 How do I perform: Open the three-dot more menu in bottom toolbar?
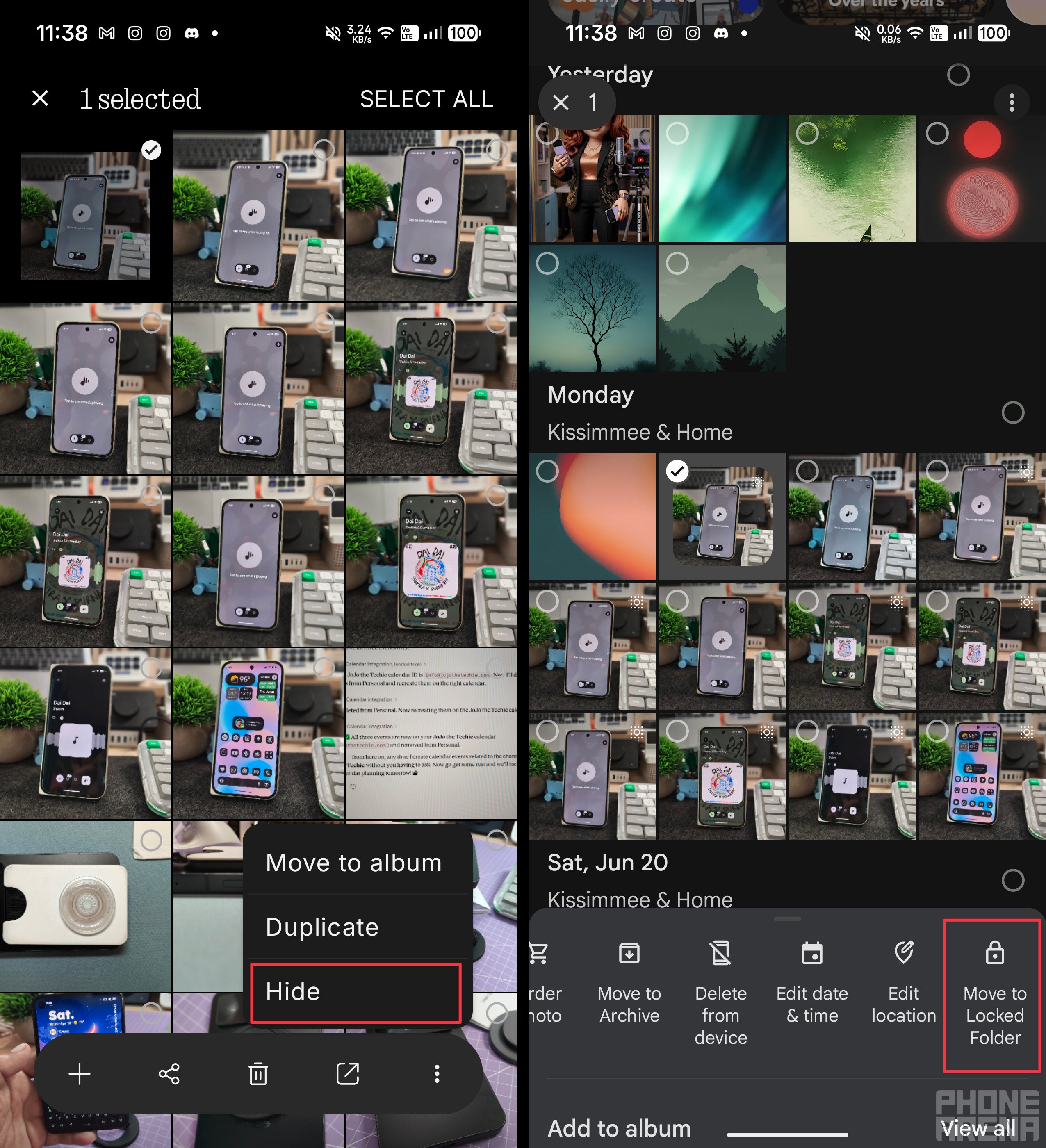(x=437, y=1074)
